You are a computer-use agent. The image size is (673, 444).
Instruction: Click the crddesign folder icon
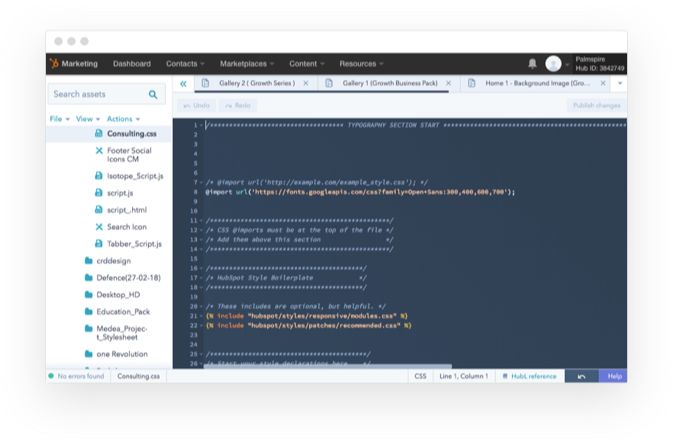point(89,260)
